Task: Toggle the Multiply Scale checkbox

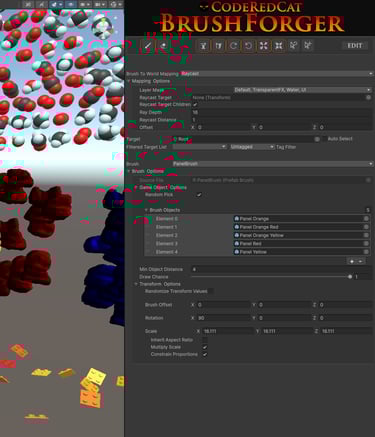Action: 205,347
